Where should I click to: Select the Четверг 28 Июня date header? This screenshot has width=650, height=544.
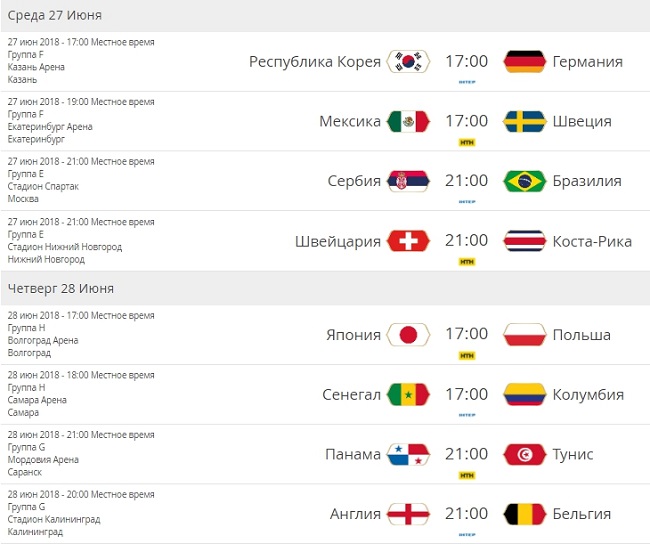point(61,288)
